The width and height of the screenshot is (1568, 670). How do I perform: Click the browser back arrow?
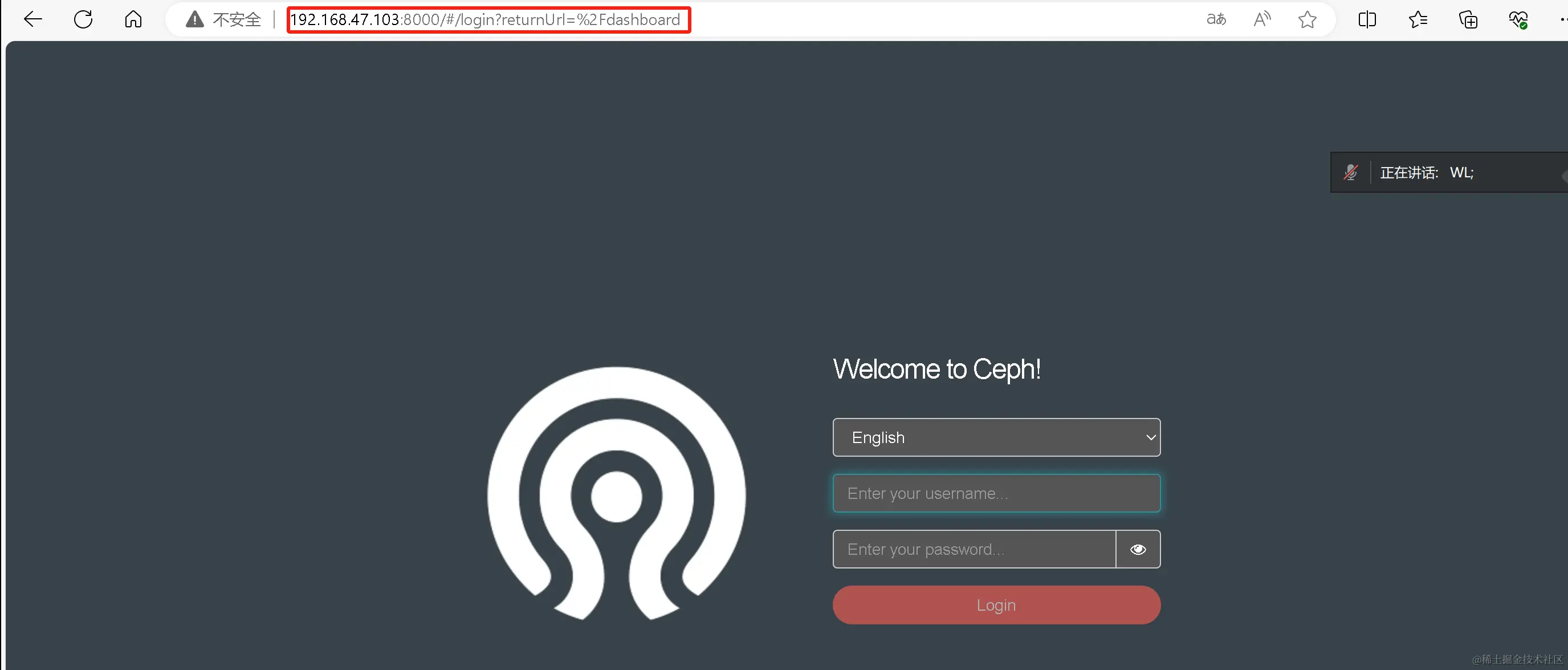click(33, 19)
